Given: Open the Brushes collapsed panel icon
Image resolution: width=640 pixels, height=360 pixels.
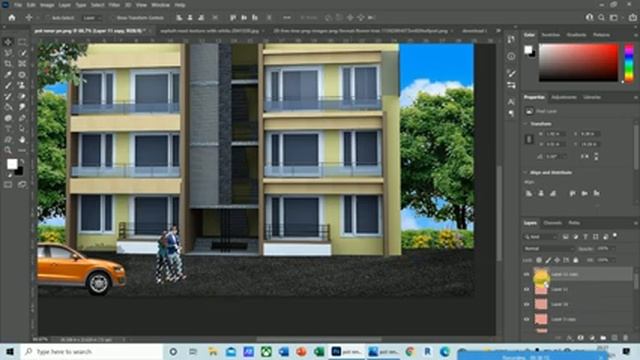Looking at the screenshot, I should 511,73.
